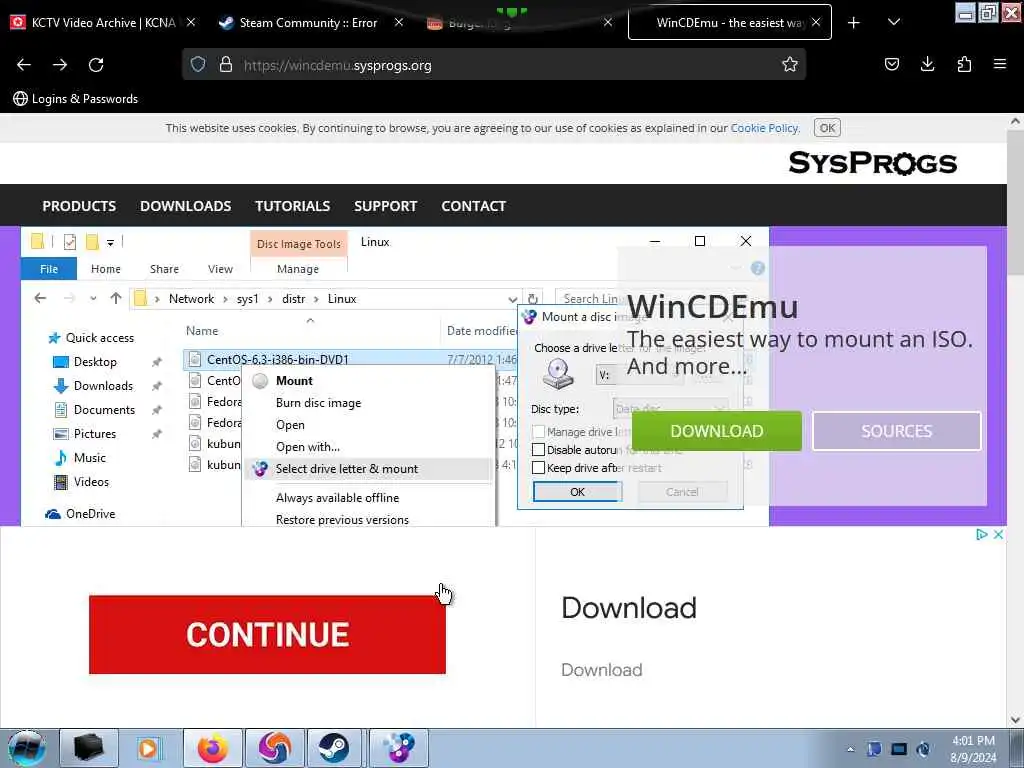
Task: Click scrollbar down arrow at page bottom
Action: (1015, 720)
